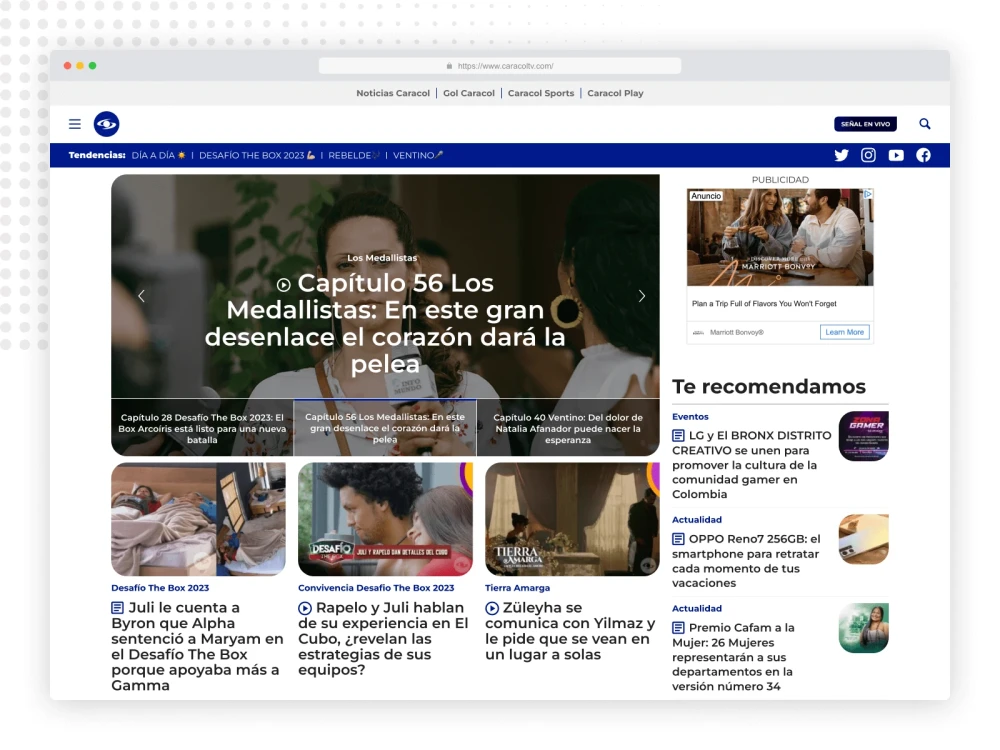
Task: Open the DESAFÍO THE BOX 2023 trend
Action: (x=257, y=155)
